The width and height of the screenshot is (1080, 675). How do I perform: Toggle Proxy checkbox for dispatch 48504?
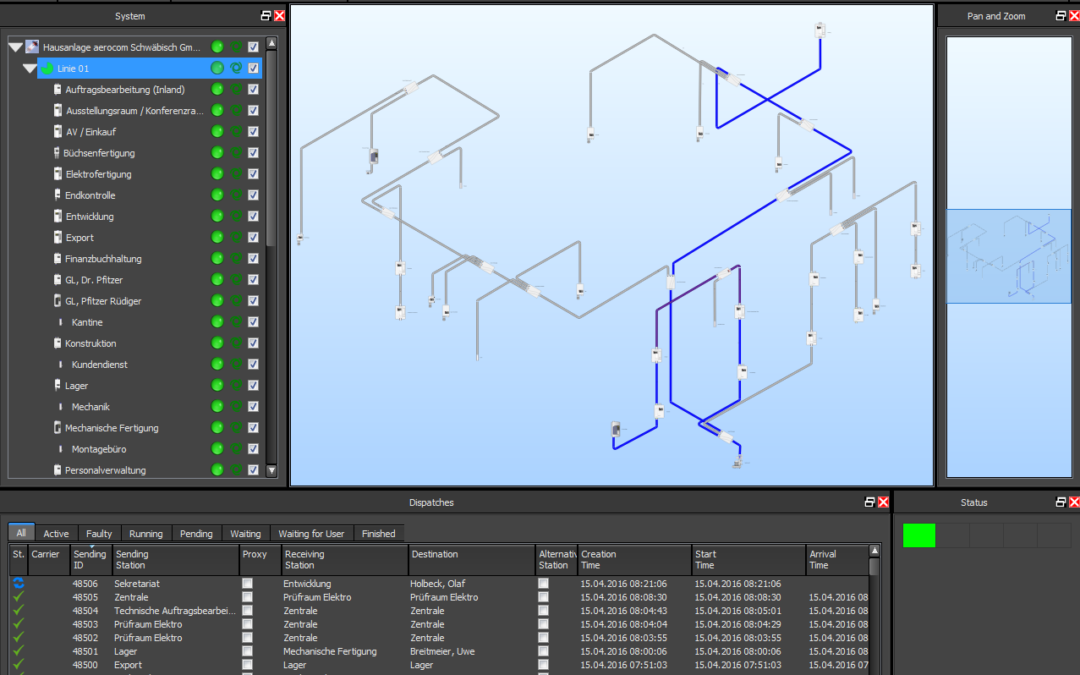click(x=247, y=611)
